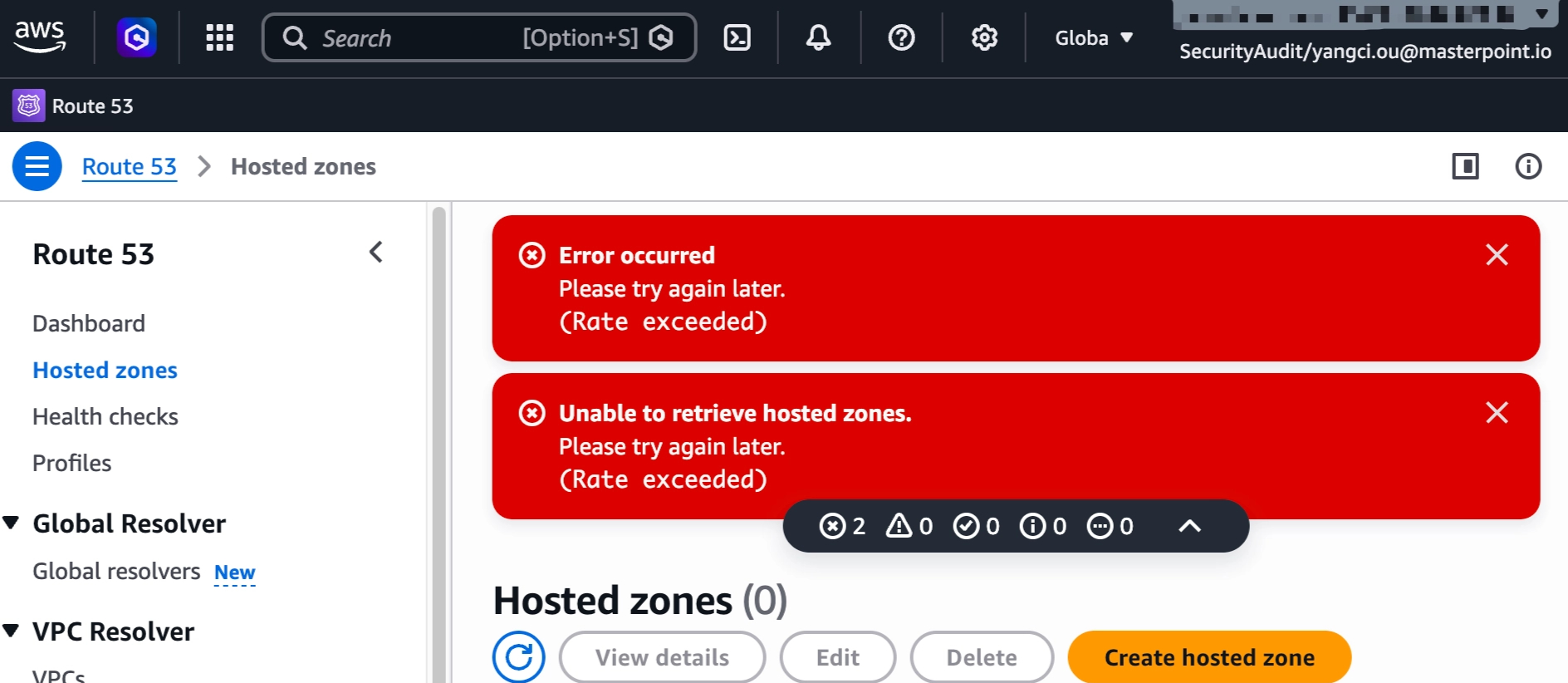Click 'Unable to retrieve hosted zones.' heading
This screenshot has width=1568, height=683.
pyautogui.click(x=735, y=413)
